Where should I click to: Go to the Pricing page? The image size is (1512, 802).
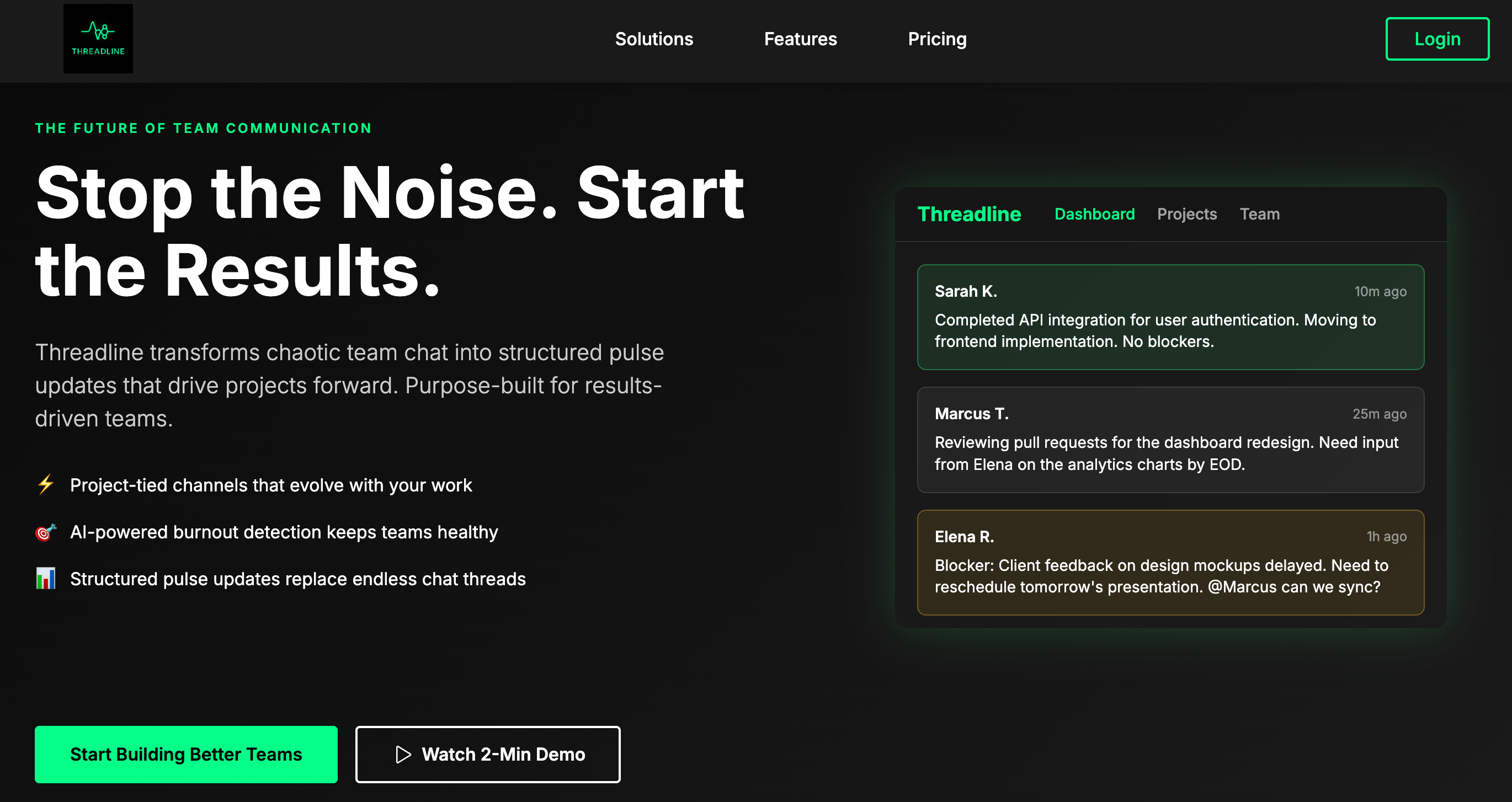click(937, 39)
